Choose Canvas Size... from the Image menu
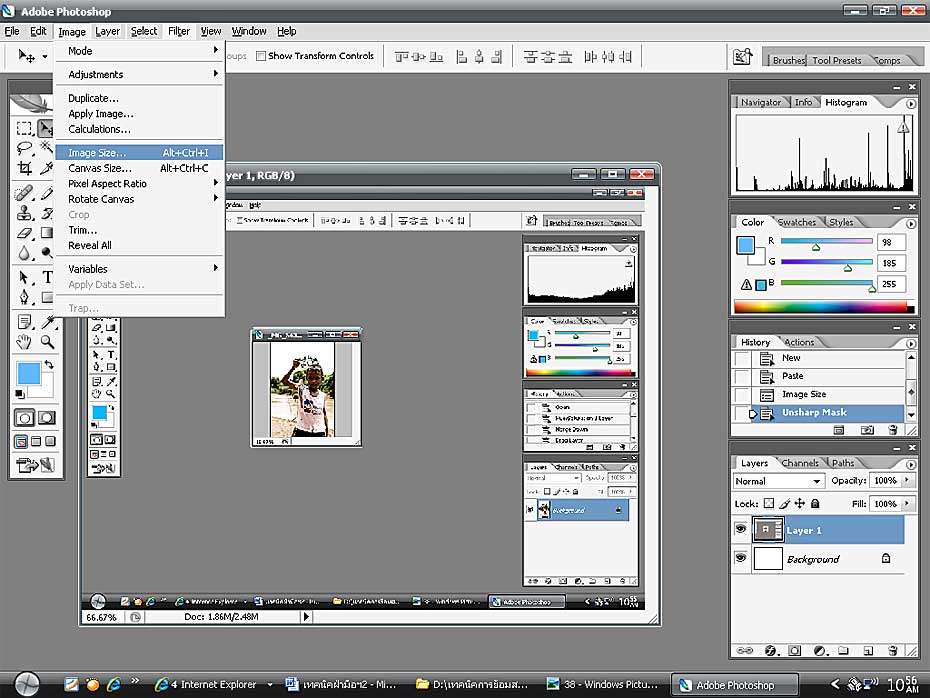Viewport: 930px width, 698px height. (x=139, y=168)
